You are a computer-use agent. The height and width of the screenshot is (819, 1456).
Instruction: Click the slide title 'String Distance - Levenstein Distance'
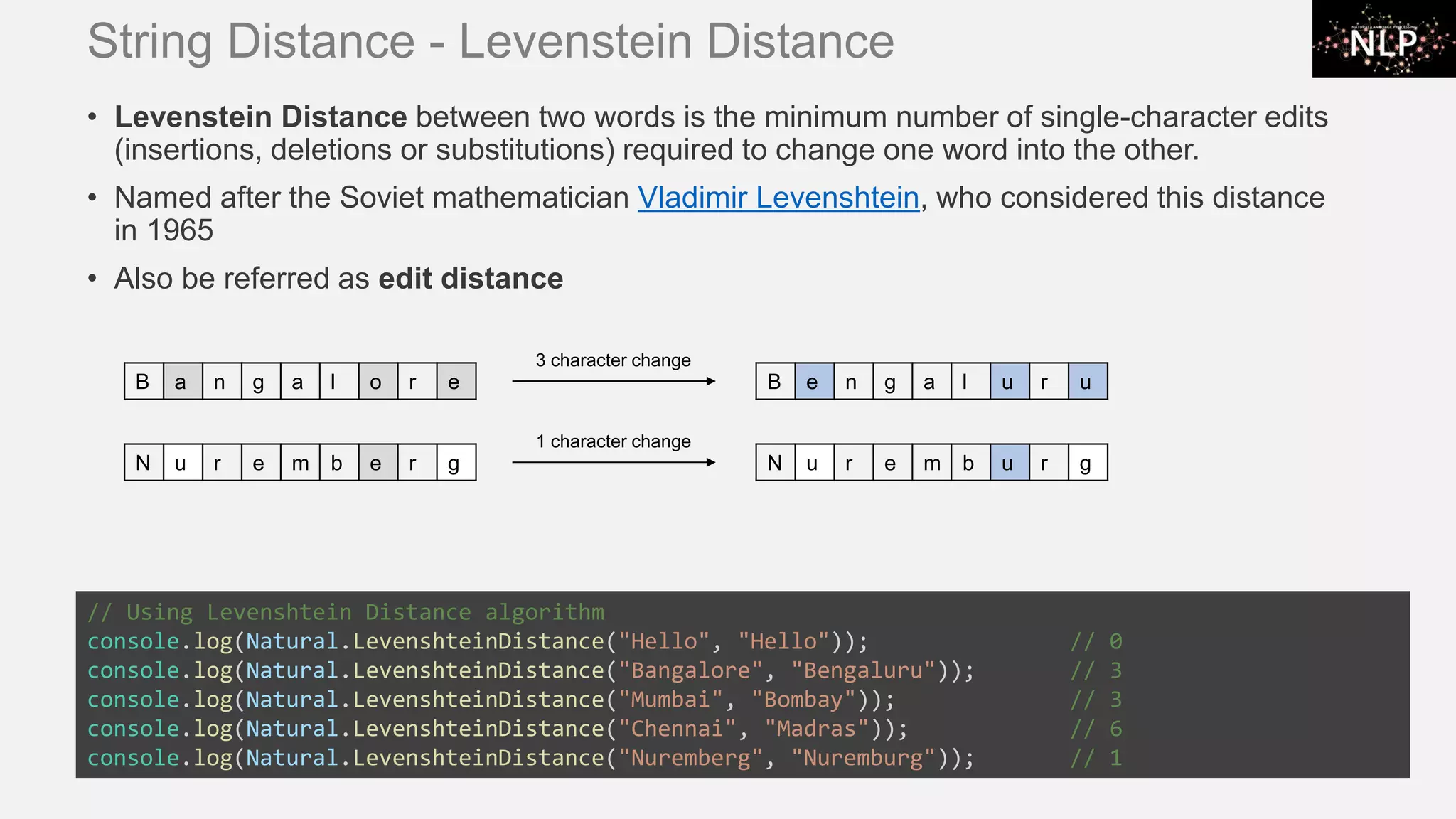pos(491,41)
